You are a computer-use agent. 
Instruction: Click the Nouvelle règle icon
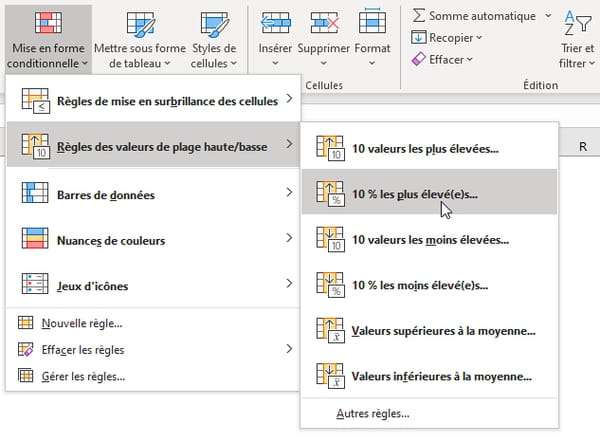click(26, 323)
